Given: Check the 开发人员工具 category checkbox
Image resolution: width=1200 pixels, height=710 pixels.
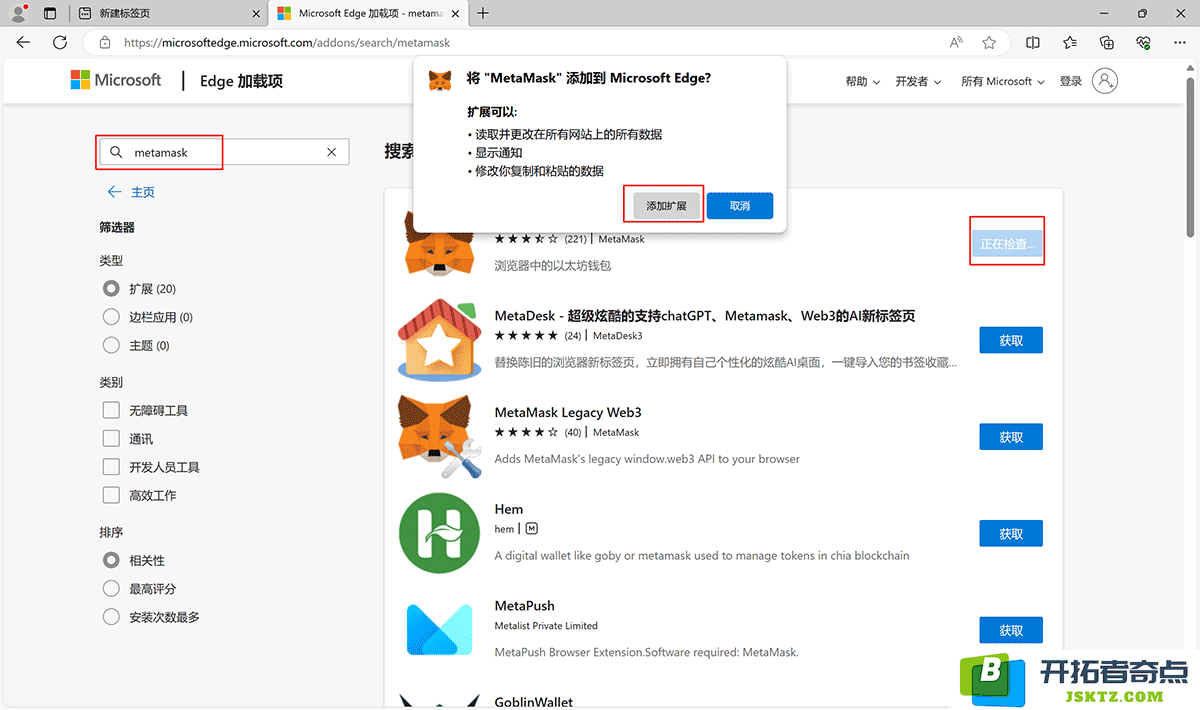Looking at the screenshot, I should [x=111, y=467].
